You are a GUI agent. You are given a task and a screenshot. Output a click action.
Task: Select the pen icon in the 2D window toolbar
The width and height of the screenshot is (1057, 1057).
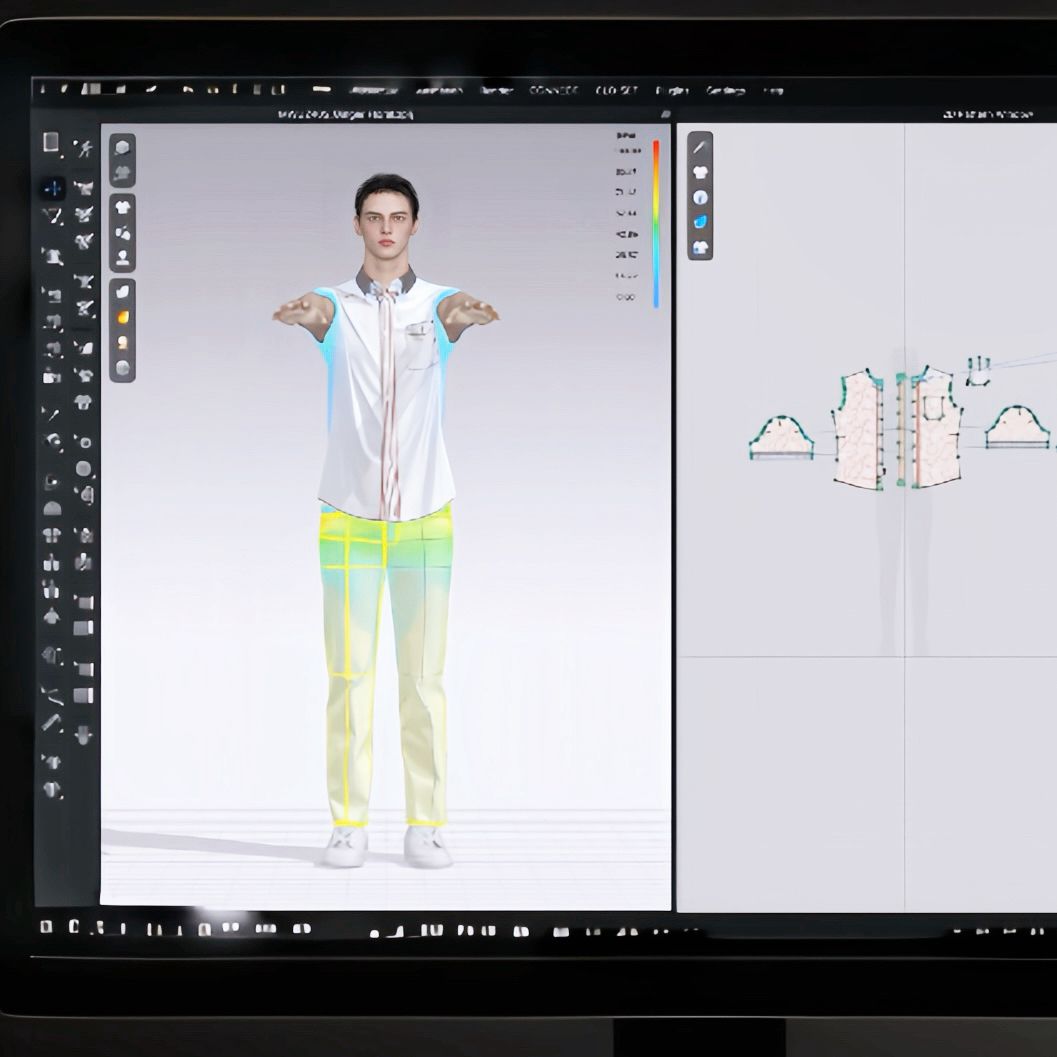(x=700, y=147)
